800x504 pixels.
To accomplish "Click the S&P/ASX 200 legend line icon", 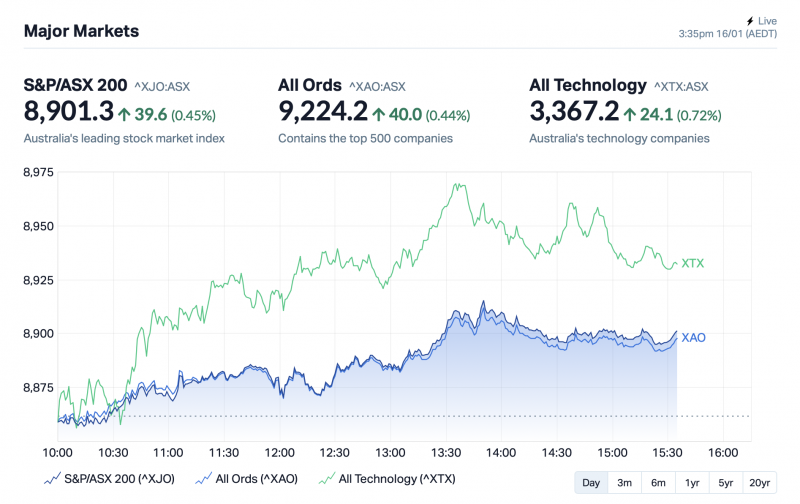I will coord(54,480).
